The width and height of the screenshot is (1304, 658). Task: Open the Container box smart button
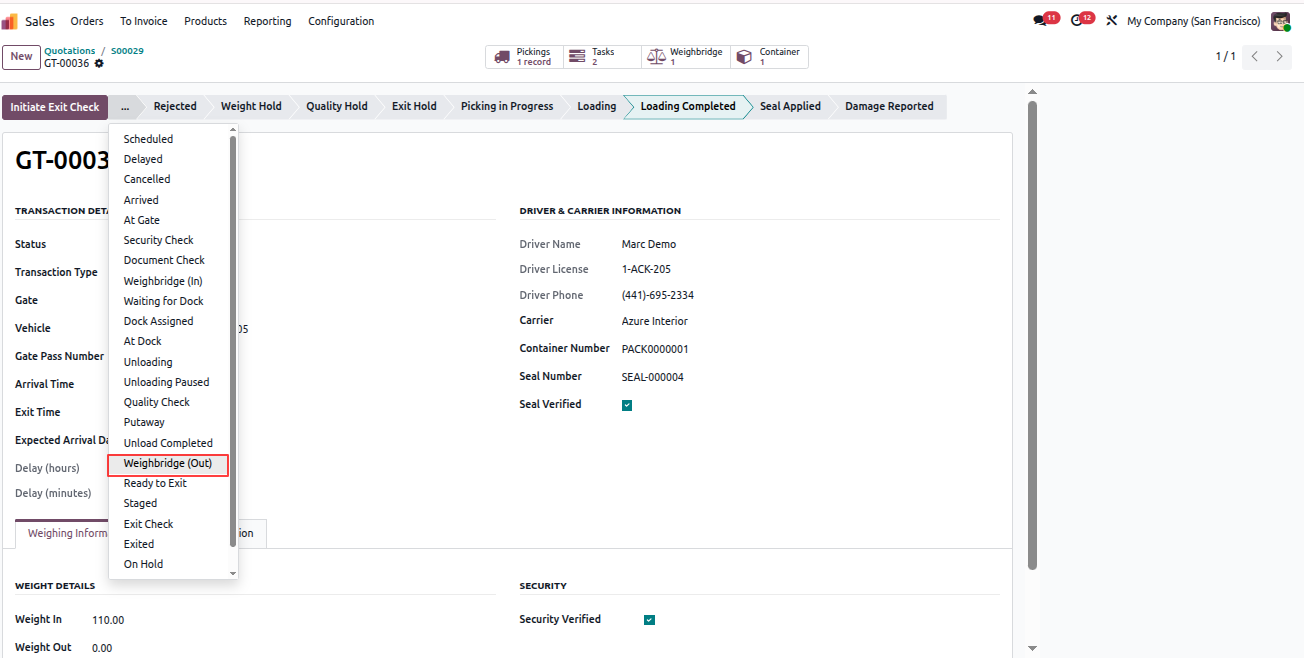point(769,57)
